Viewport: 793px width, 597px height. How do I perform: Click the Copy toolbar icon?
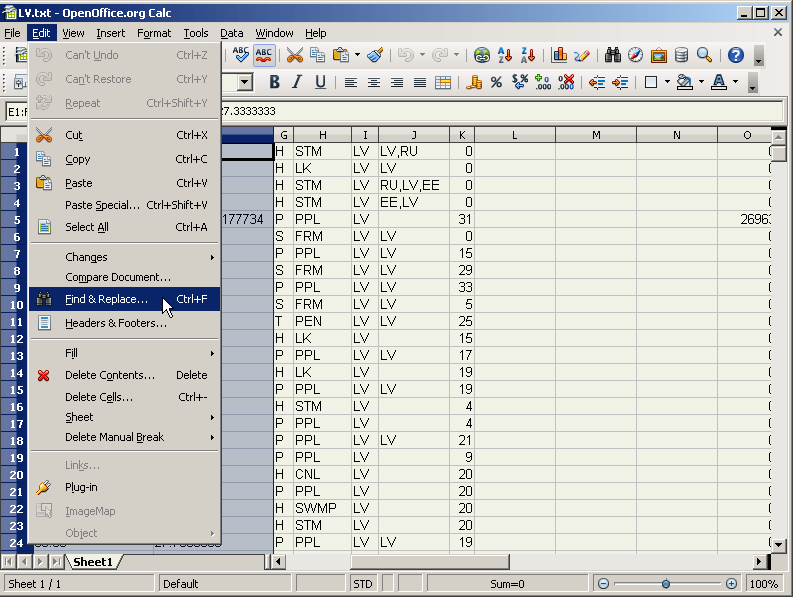317,55
